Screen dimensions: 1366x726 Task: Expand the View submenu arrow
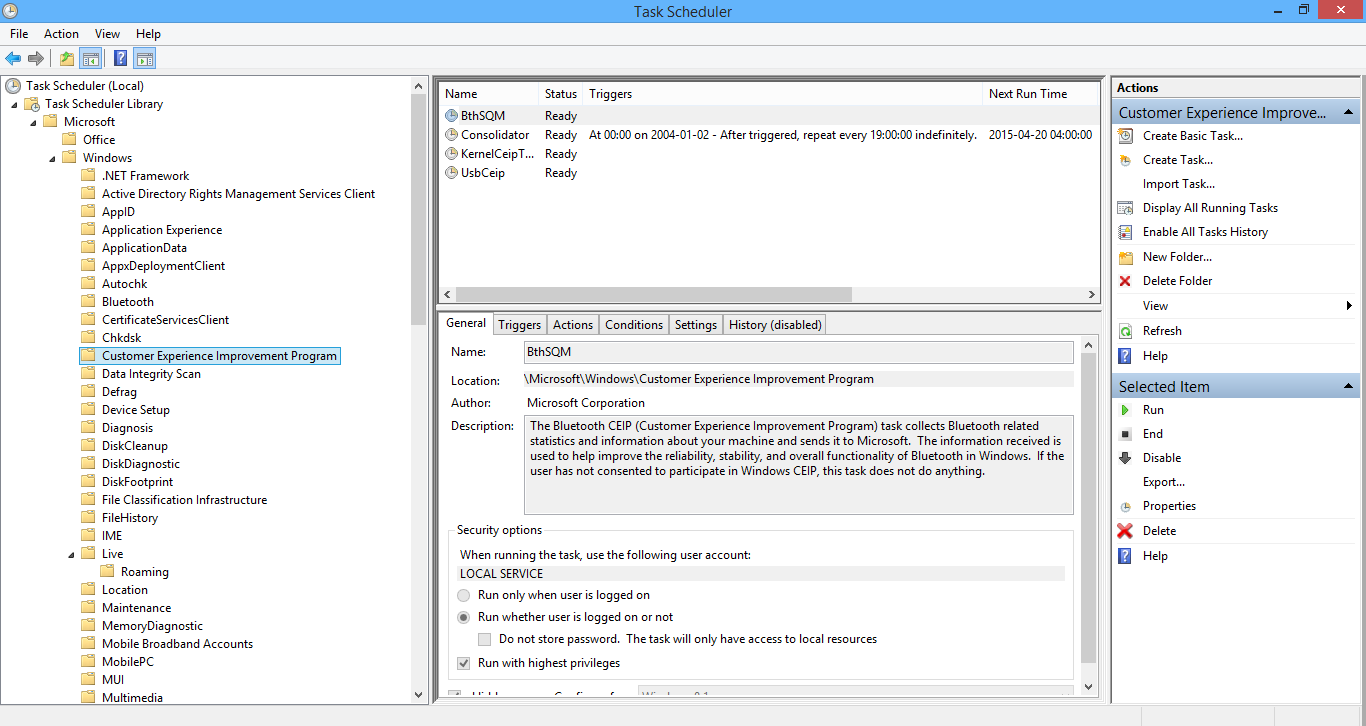(x=1350, y=306)
